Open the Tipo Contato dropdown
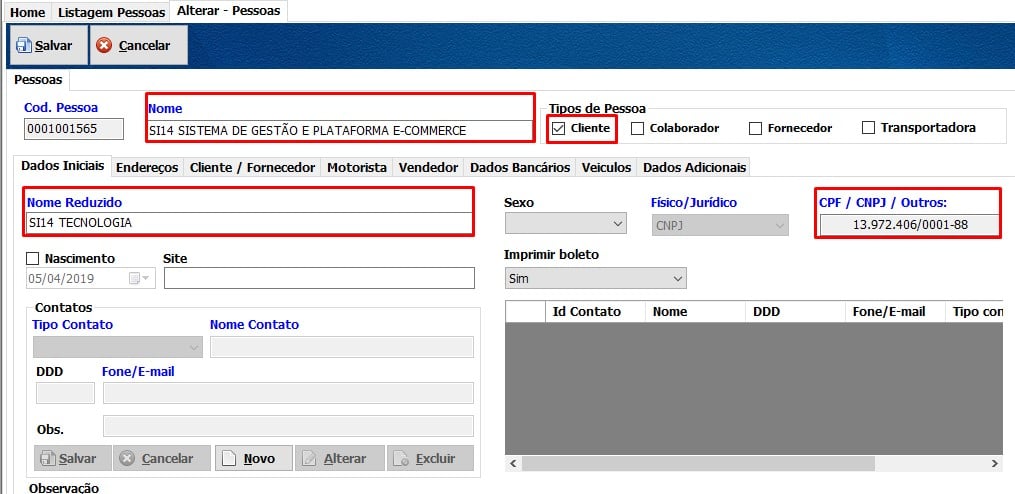 [117, 347]
